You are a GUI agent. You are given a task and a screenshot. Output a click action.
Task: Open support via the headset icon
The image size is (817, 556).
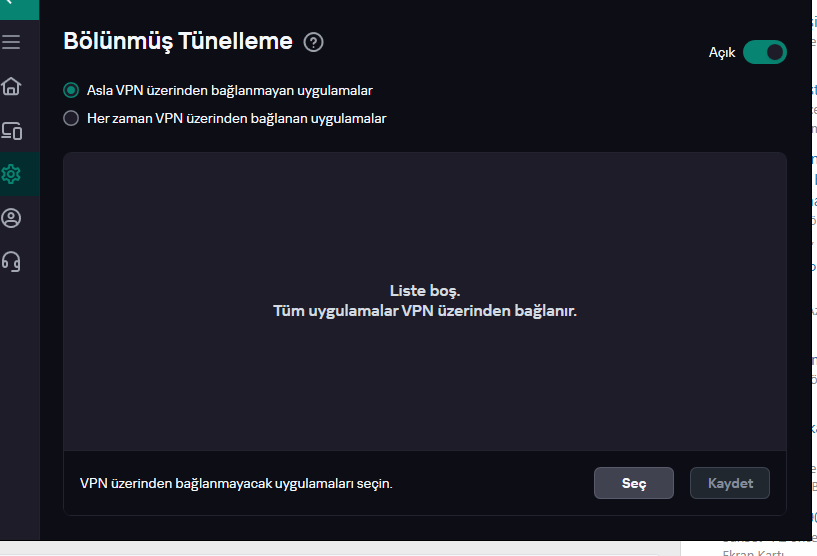[11, 262]
